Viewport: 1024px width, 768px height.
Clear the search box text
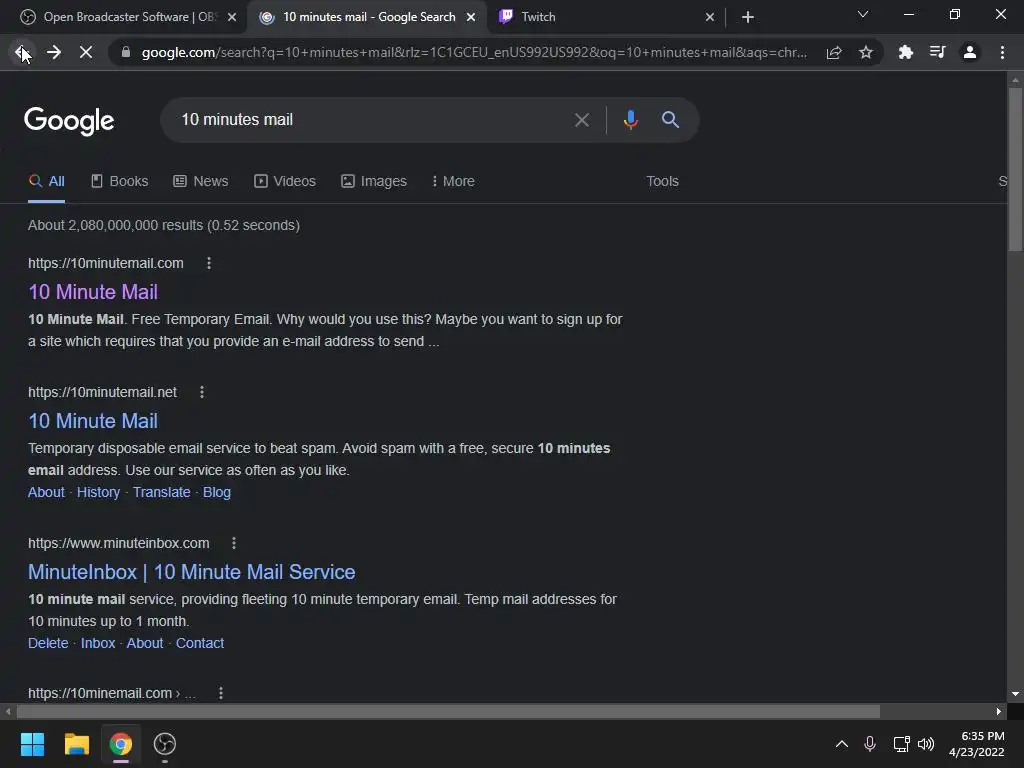pos(581,120)
